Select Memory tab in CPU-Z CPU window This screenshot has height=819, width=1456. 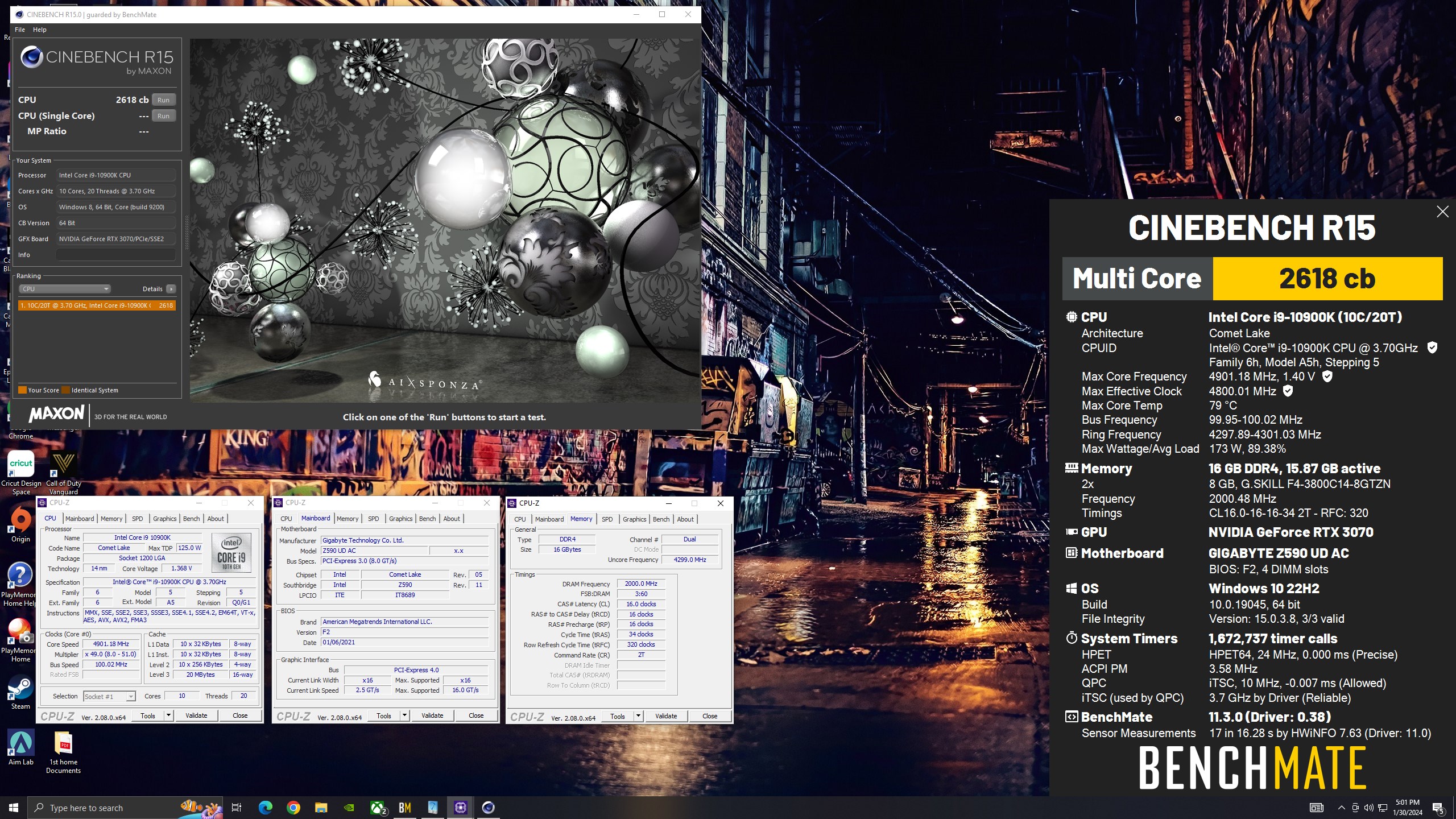[x=111, y=519]
